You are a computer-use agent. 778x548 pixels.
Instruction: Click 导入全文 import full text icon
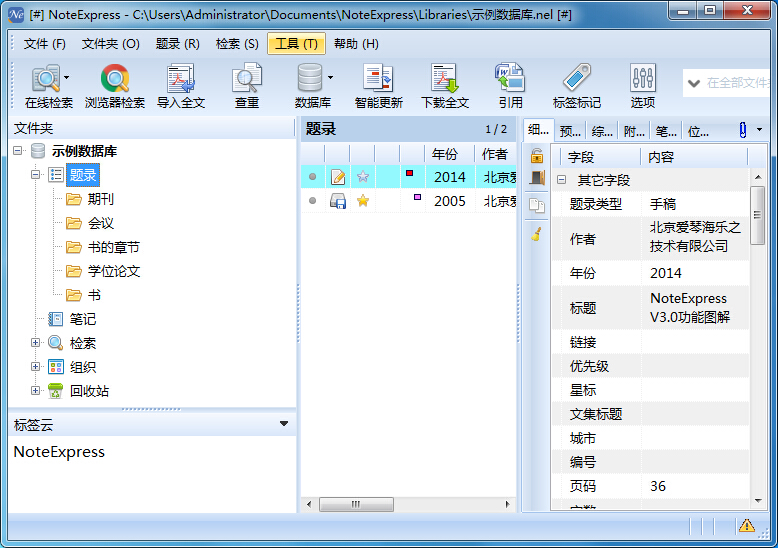(181, 85)
